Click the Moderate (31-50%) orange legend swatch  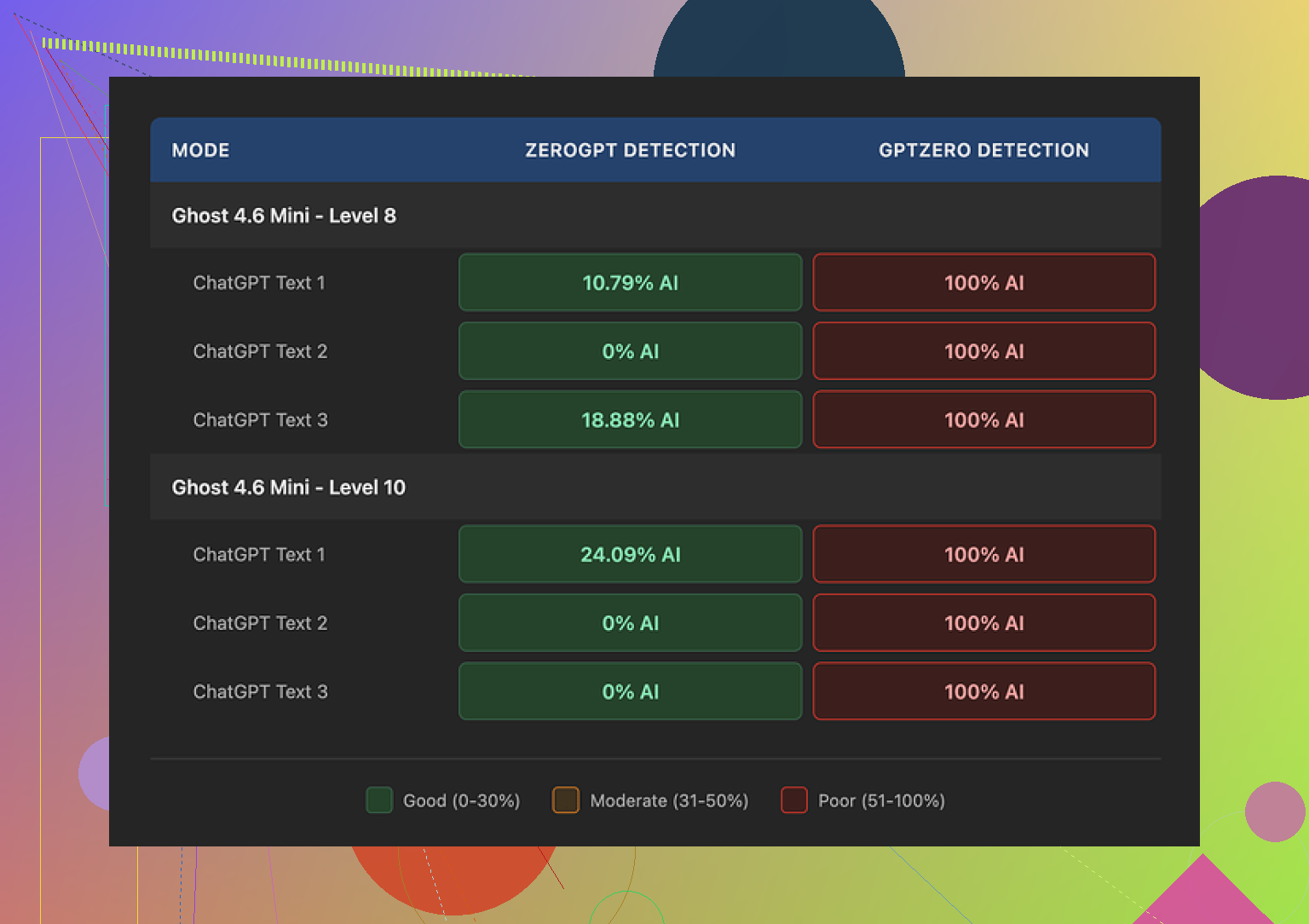(x=566, y=800)
